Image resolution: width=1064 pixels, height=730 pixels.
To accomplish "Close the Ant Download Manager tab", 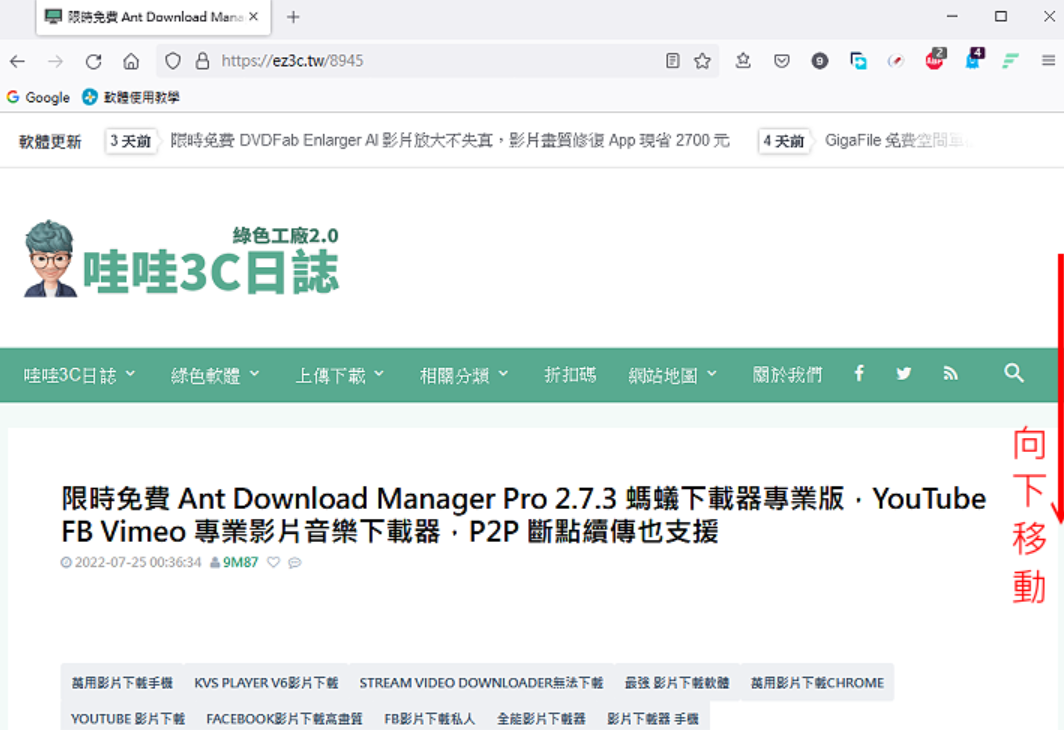I will pos(253,17).
